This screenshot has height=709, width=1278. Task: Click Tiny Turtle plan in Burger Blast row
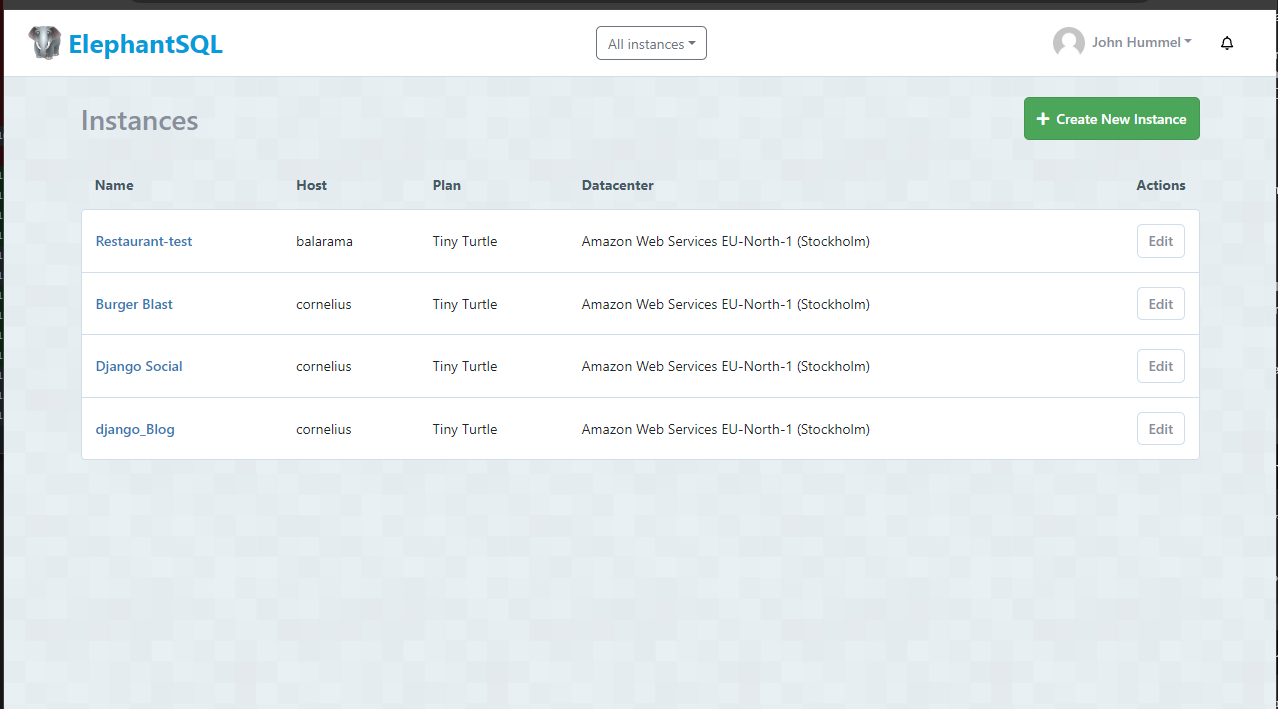click(x=465, y=304)
